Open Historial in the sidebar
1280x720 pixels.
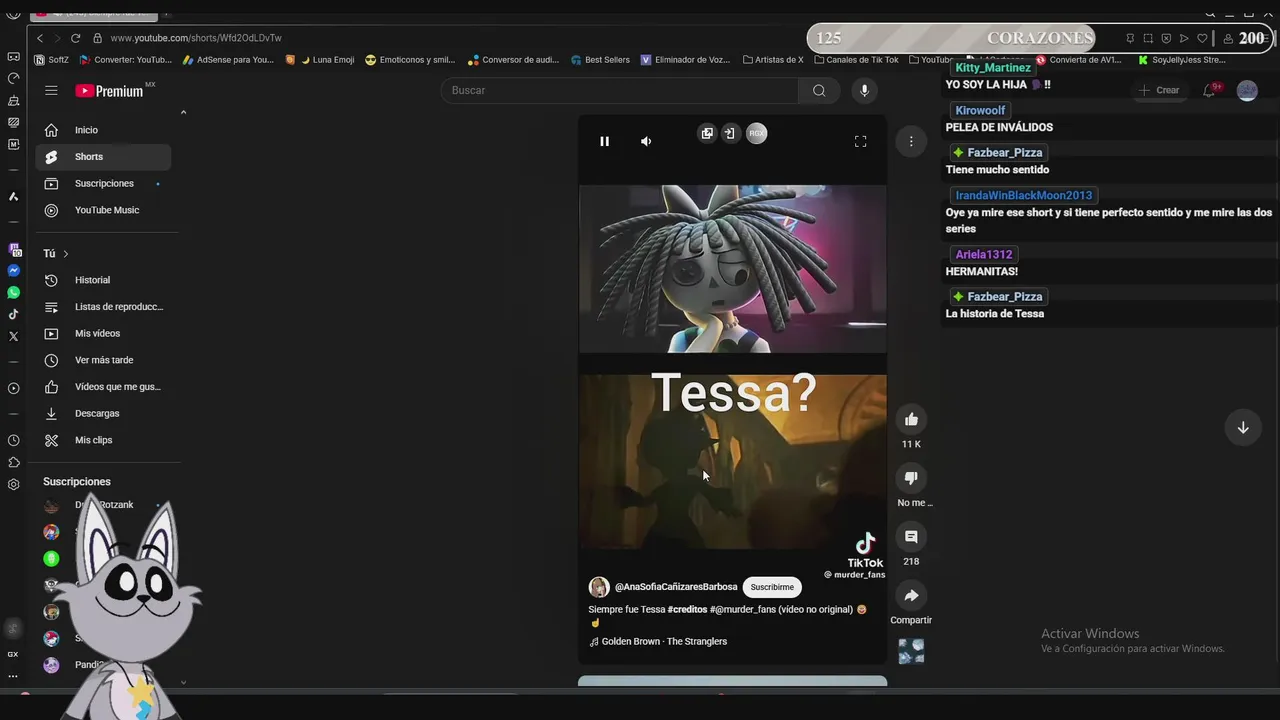pos(103,280)
